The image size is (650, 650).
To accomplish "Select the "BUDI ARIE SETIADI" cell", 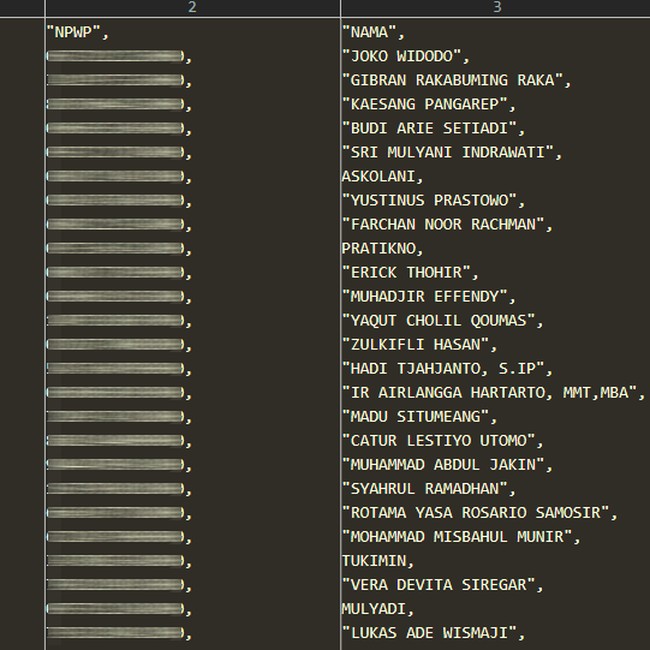I will [x=433, y=128].
